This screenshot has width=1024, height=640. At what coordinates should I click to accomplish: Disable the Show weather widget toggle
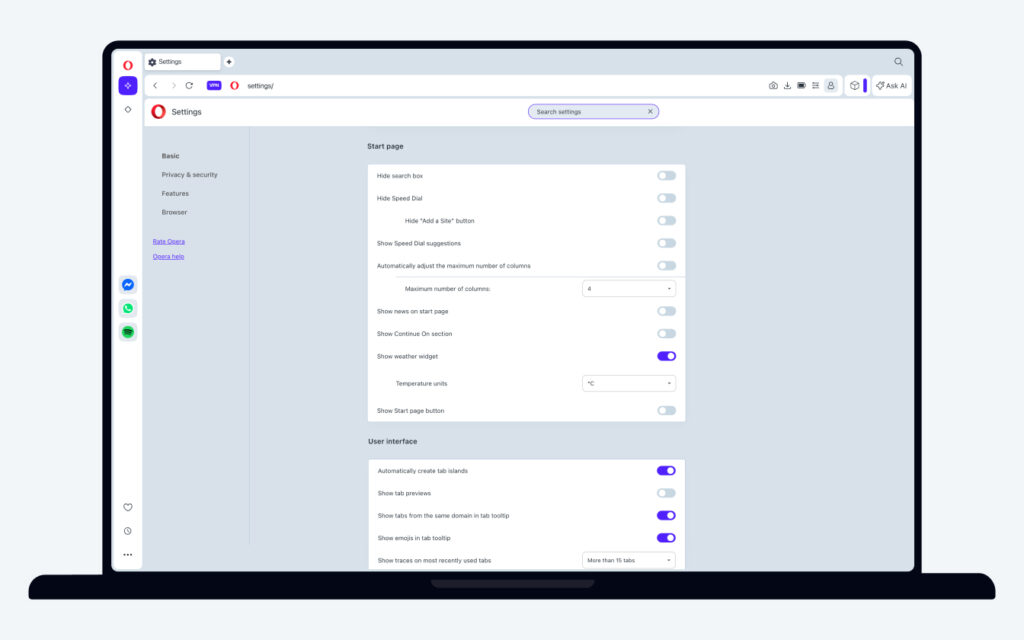tap(666, 356)
